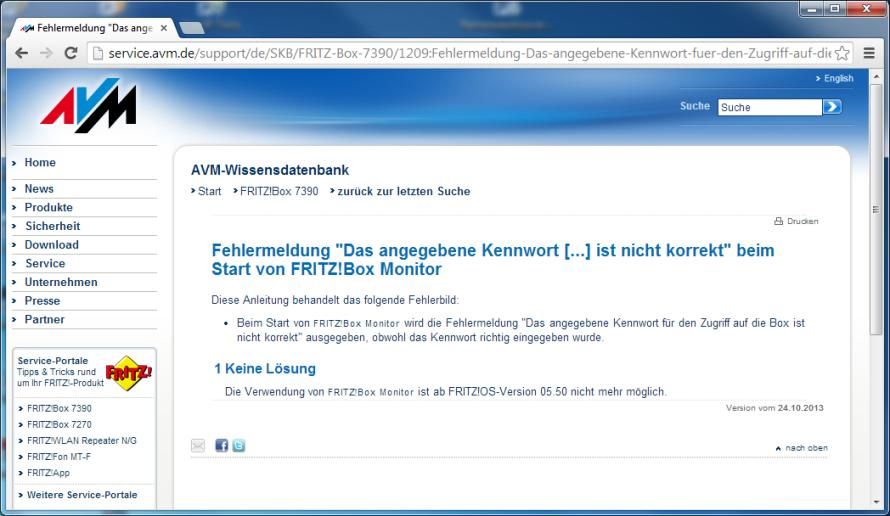Jump to top with nach oben
Viewport: 890px width, 516px height.
pos(801,448)
